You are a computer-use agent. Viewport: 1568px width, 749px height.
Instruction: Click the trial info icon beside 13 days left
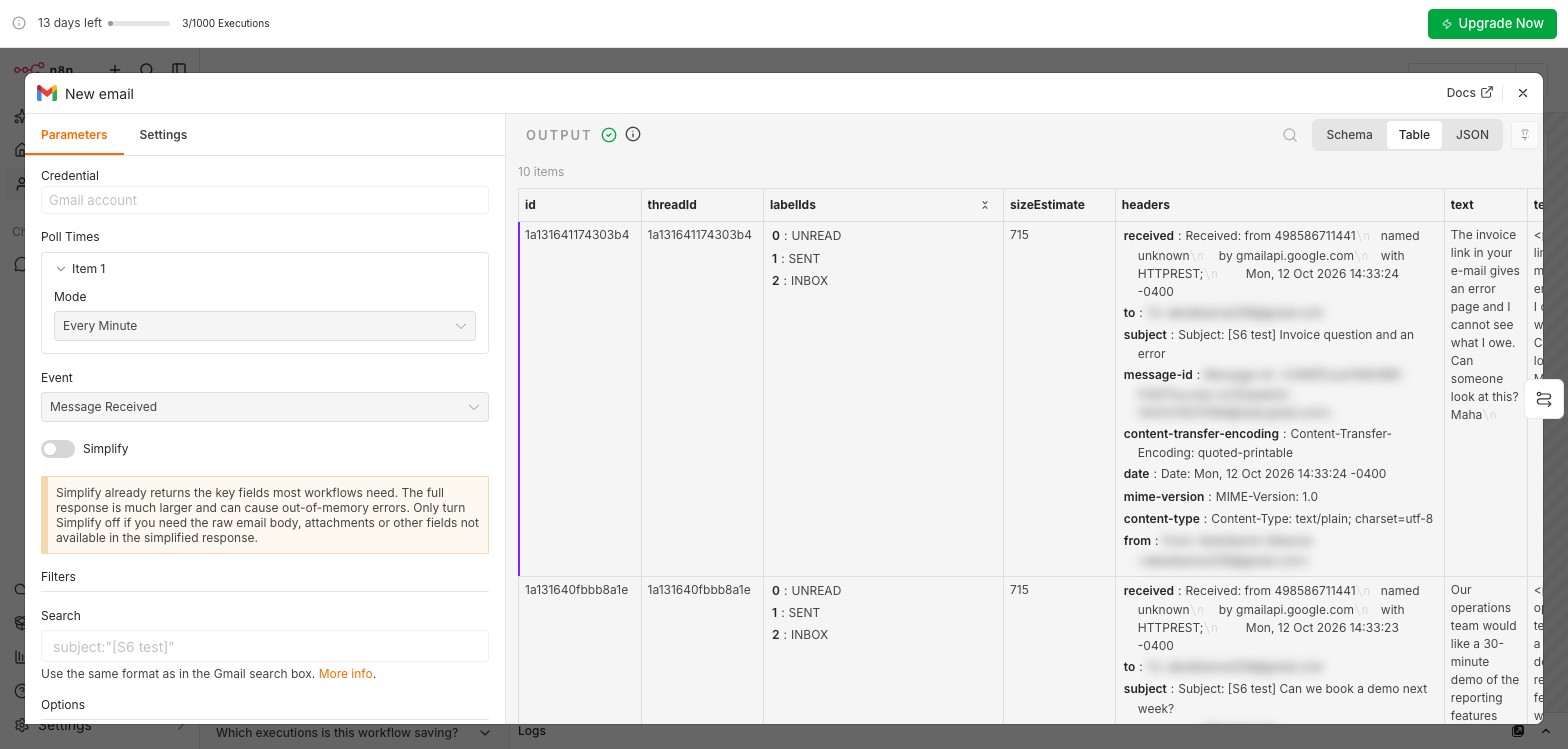coord(19,23)
